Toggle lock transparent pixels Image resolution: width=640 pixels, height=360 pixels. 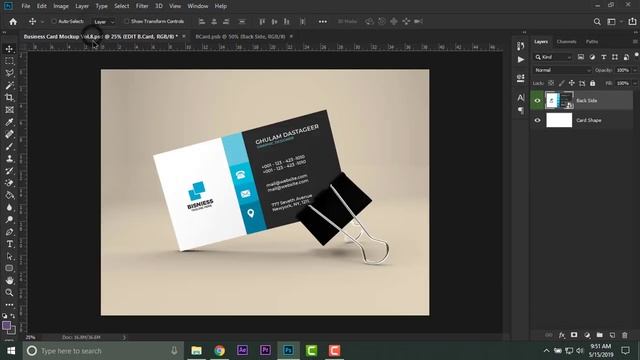pos(551,83)
